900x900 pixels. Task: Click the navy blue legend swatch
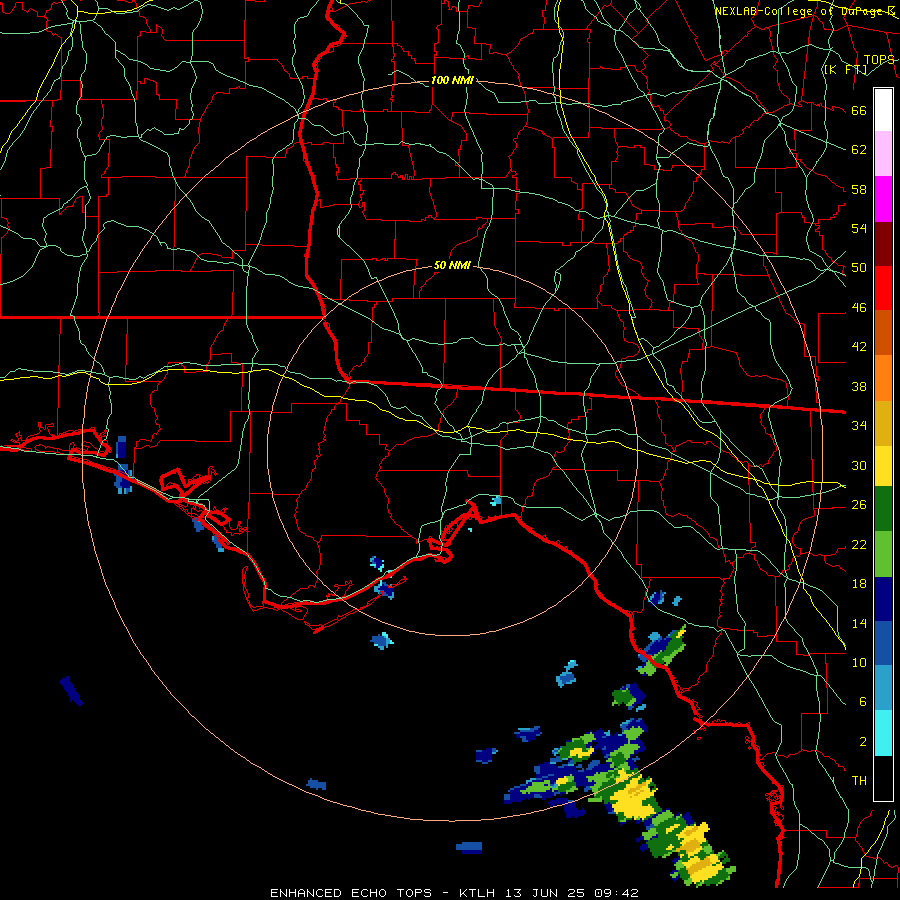click(883, 599)
